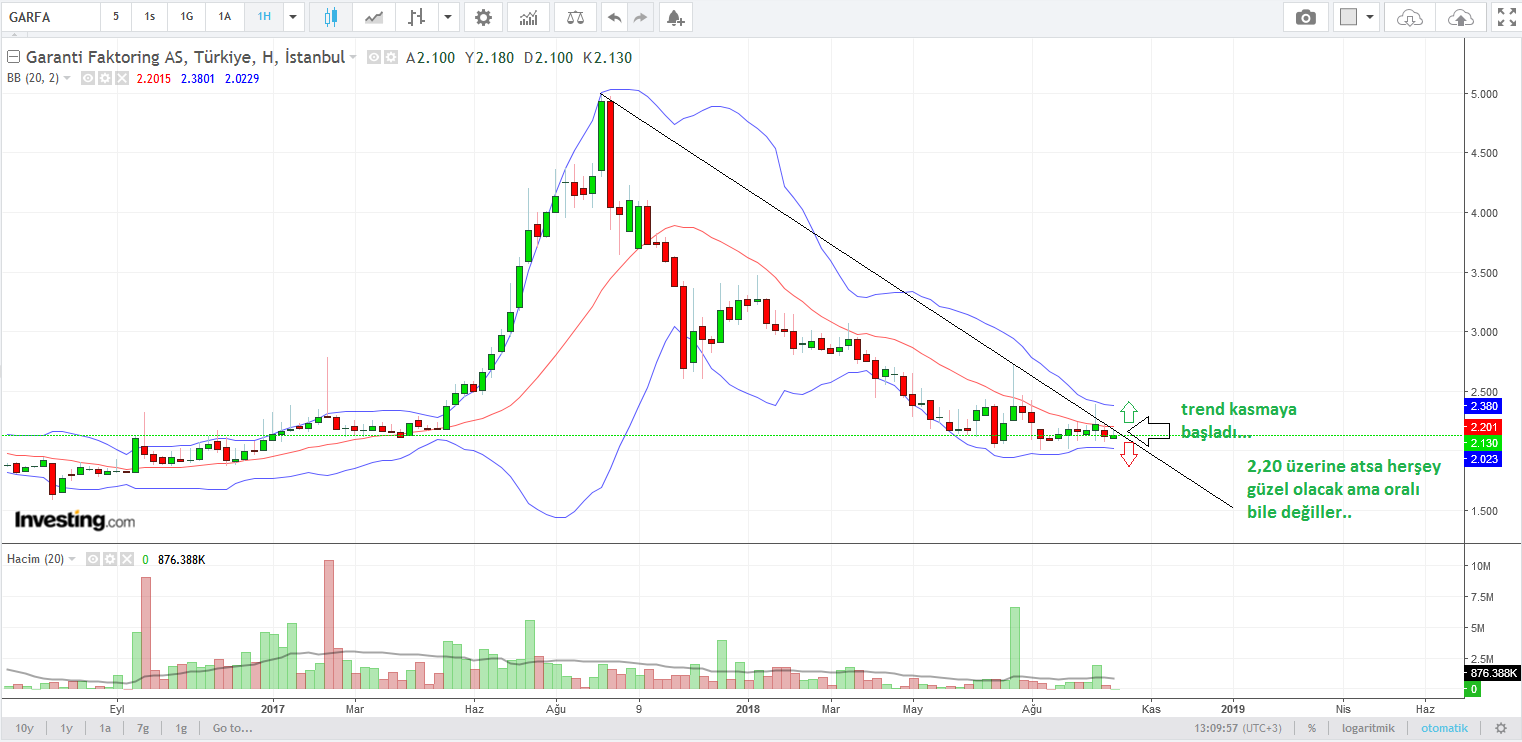Open bottom-right chart settings gear
The width and height of the screenshot is (1522, 742).
[x=1500, y=728]
